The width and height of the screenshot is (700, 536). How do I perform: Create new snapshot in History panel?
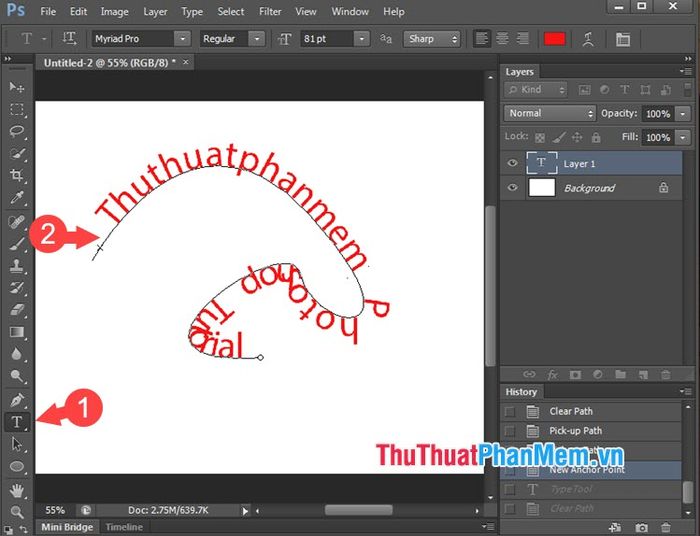[641, 528]
